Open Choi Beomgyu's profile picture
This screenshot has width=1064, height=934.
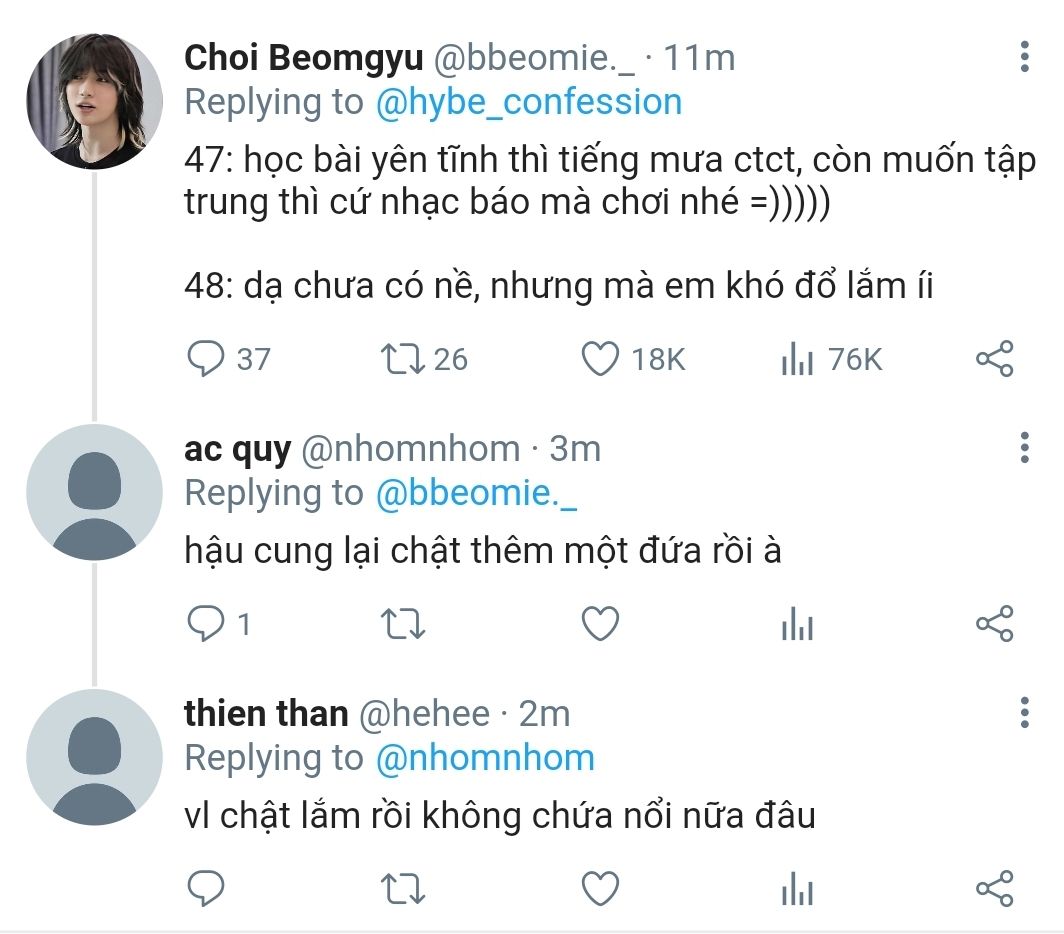coord(94,102)
